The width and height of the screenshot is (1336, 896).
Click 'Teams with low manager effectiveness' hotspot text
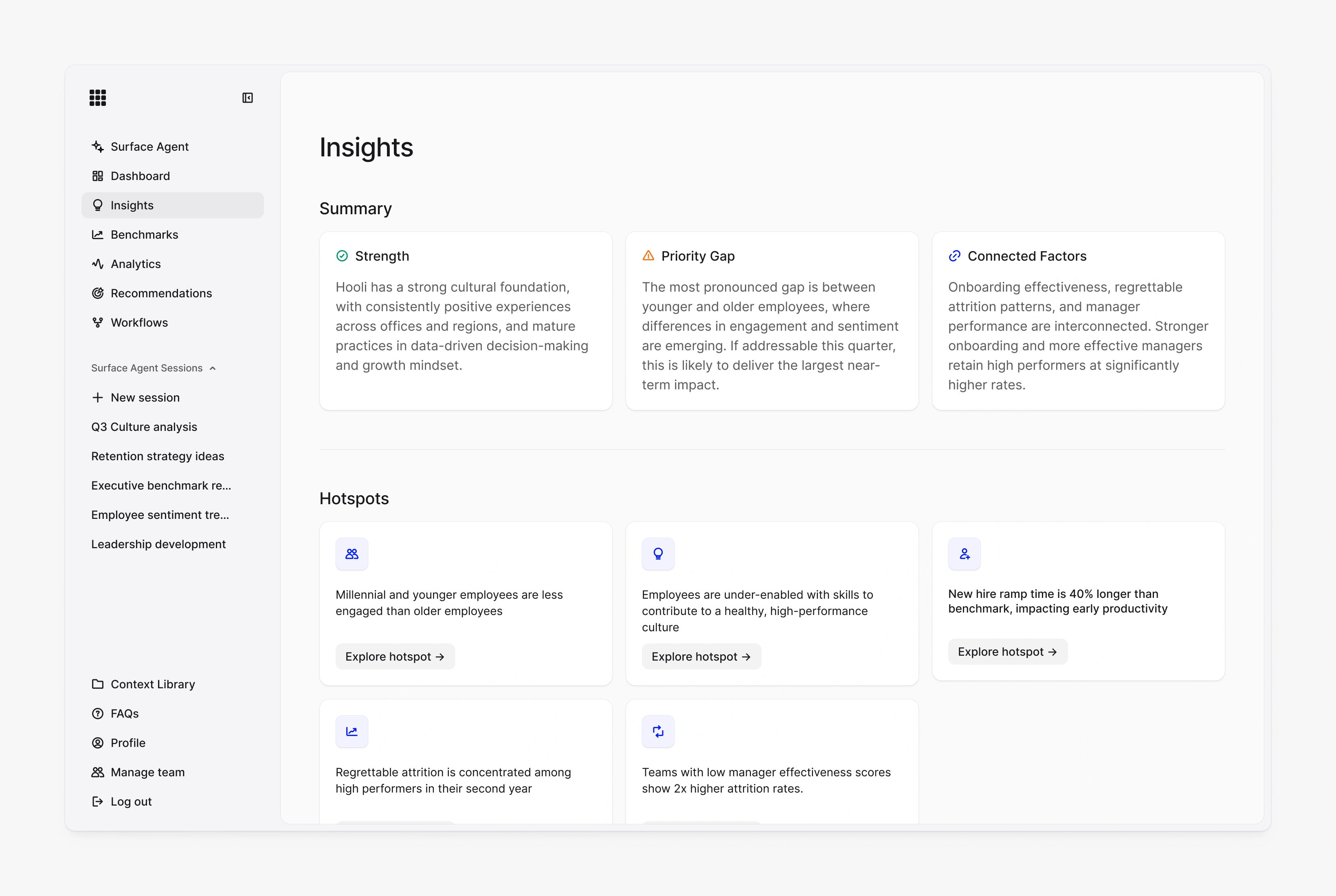[766, 781]
